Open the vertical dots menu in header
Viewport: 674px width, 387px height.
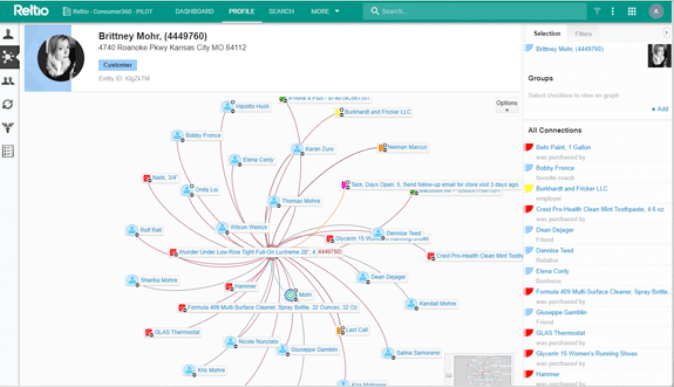tap(613, 11)
